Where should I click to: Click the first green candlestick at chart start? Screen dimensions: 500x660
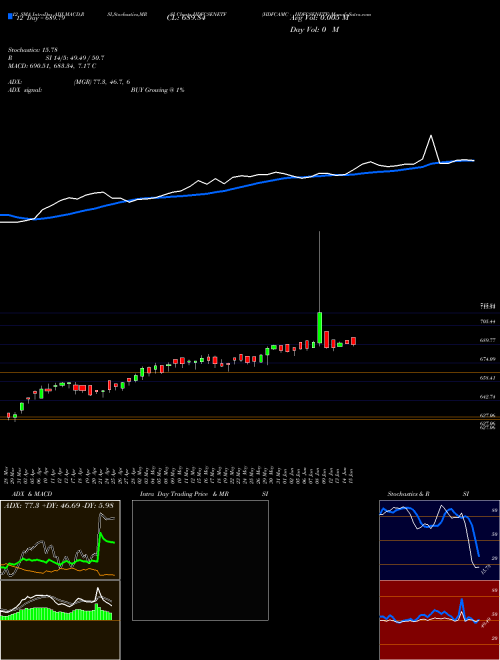coord(15,417)
